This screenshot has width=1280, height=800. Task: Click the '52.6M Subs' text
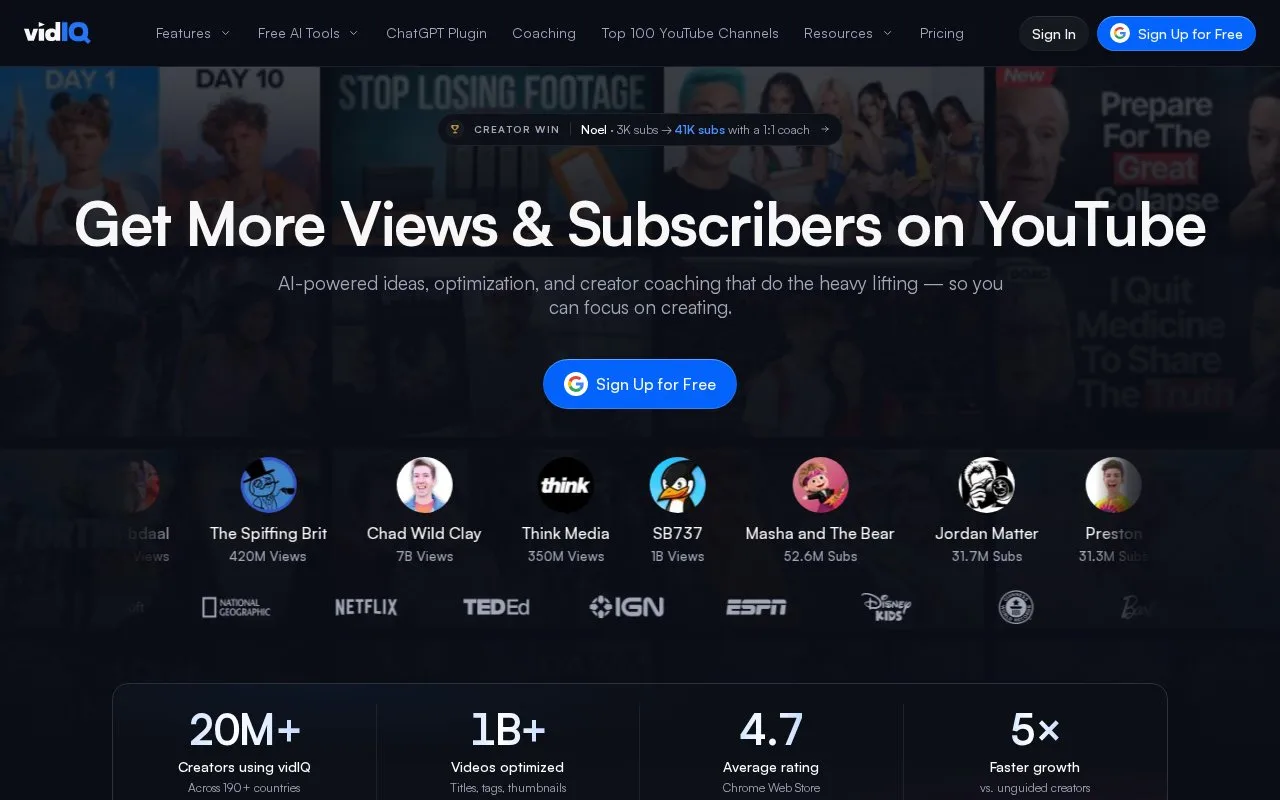[820, 556]
